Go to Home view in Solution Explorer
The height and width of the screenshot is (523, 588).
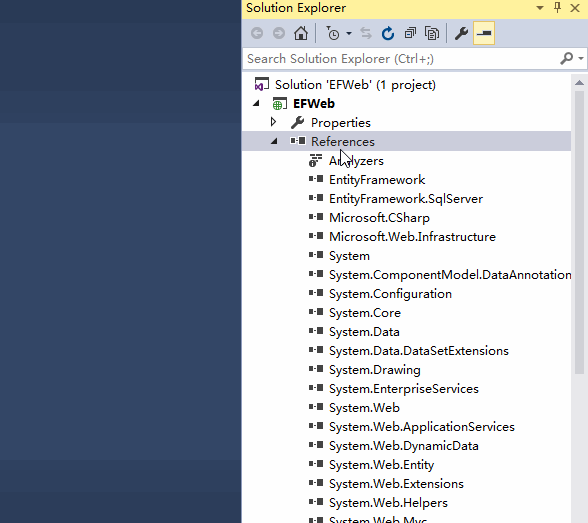pos(301,33)
